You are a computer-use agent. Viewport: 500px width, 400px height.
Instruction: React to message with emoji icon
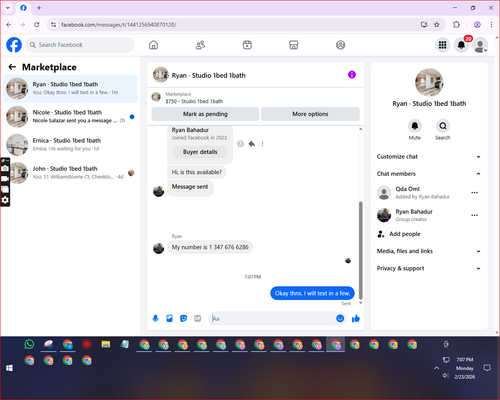pos(240,144)
